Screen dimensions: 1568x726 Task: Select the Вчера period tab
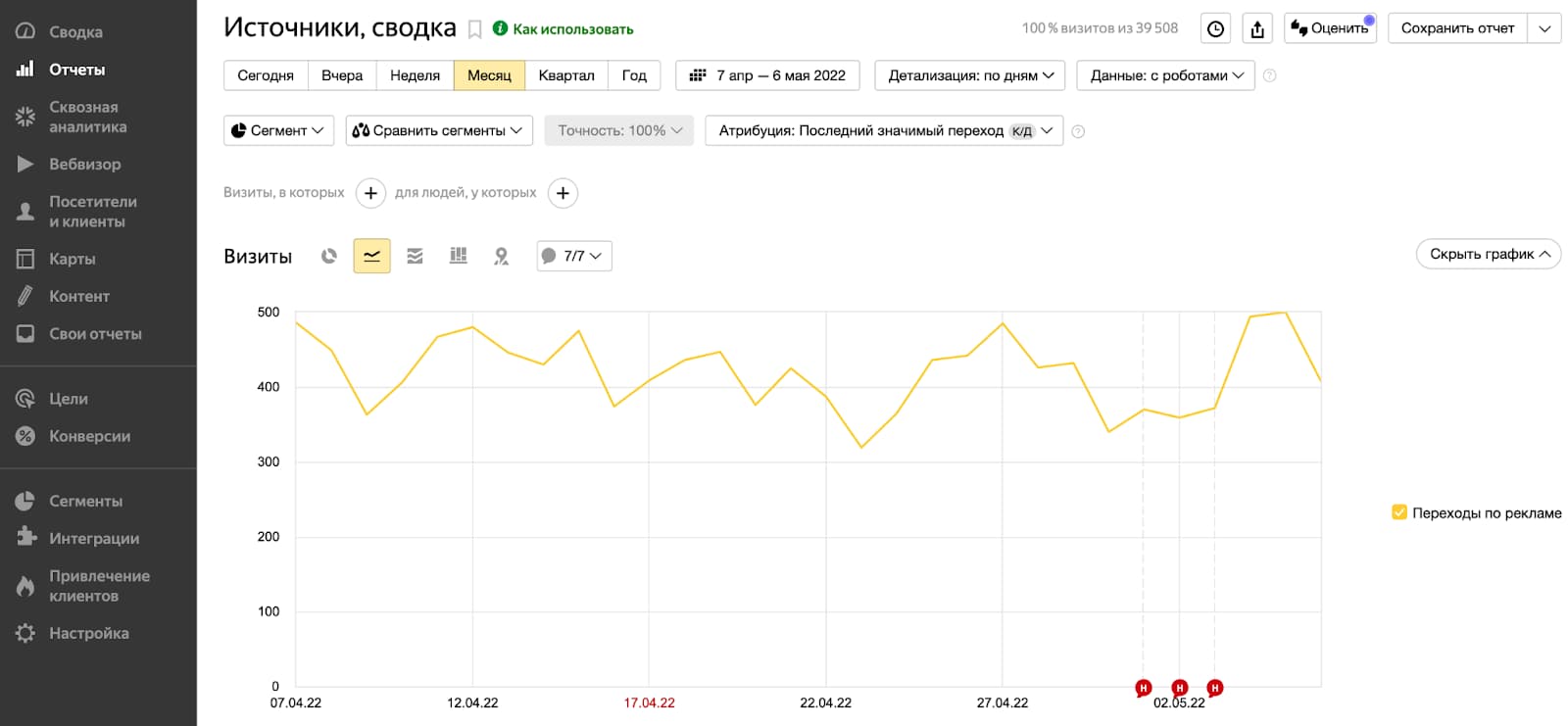[x=342, y=75]
